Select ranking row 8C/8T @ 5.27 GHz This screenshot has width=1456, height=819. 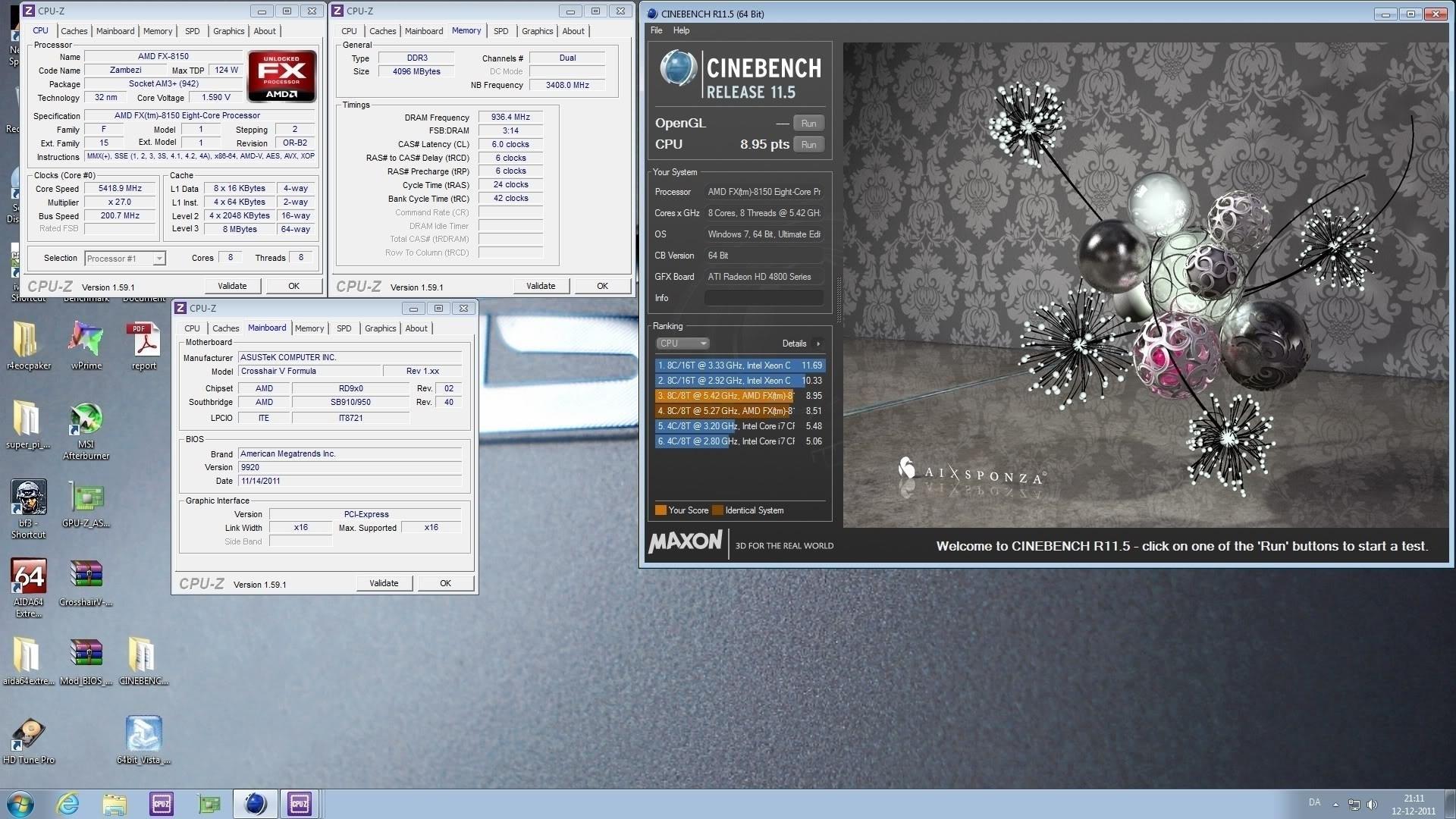739,411
